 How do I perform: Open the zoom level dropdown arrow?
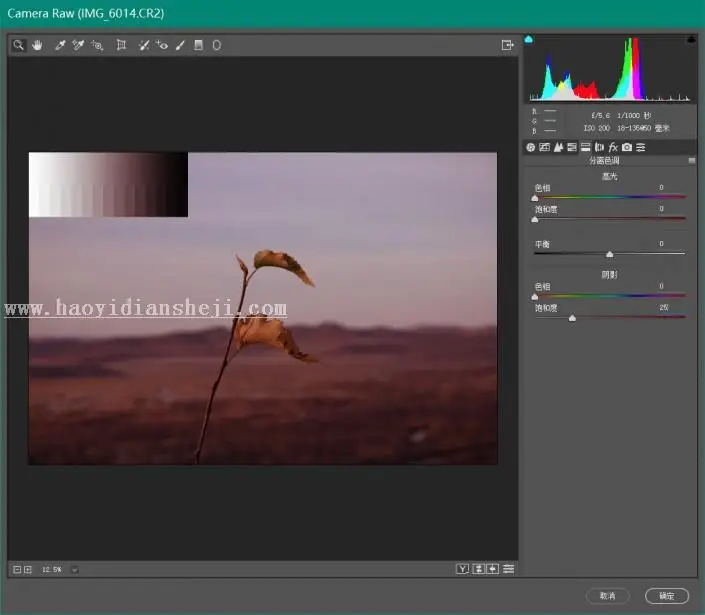75,570
